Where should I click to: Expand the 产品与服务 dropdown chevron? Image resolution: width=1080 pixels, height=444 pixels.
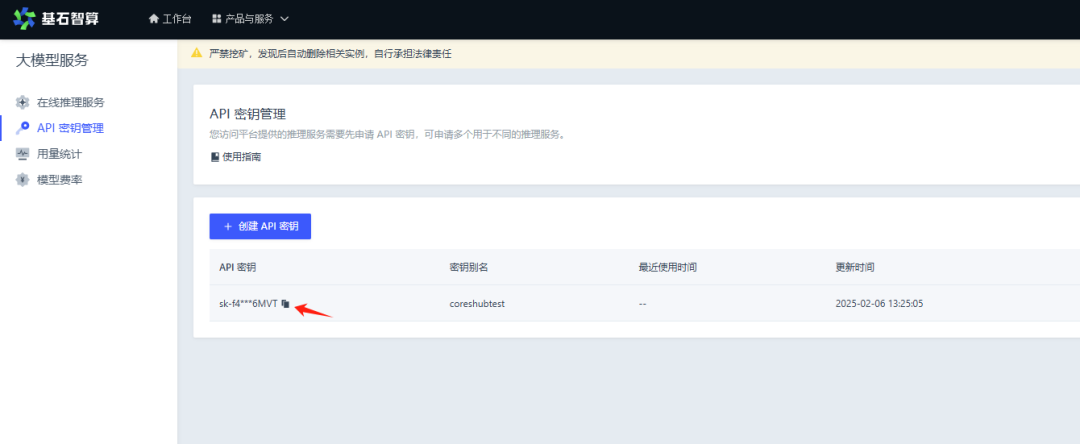285,19
